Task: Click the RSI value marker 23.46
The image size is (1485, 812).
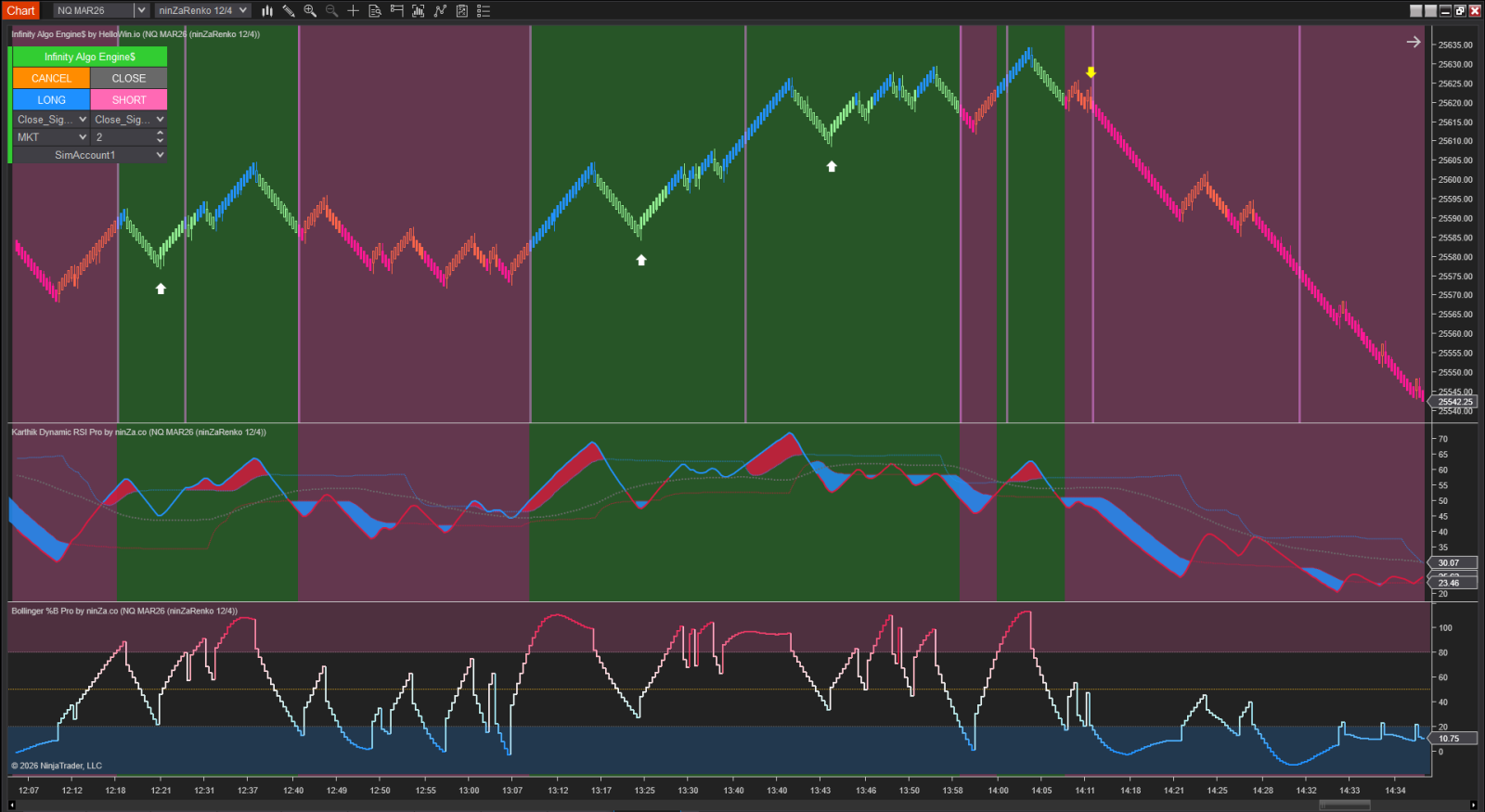Action: pos(1451,583)
